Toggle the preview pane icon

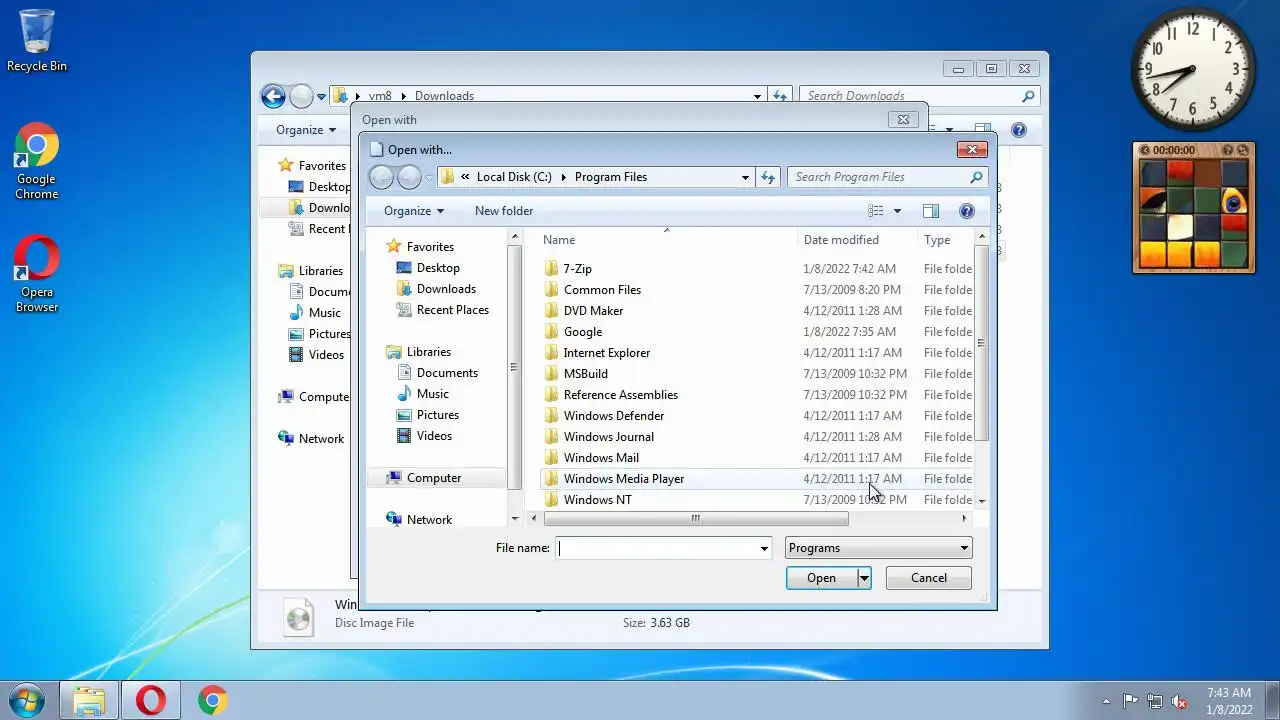[930, 211]
